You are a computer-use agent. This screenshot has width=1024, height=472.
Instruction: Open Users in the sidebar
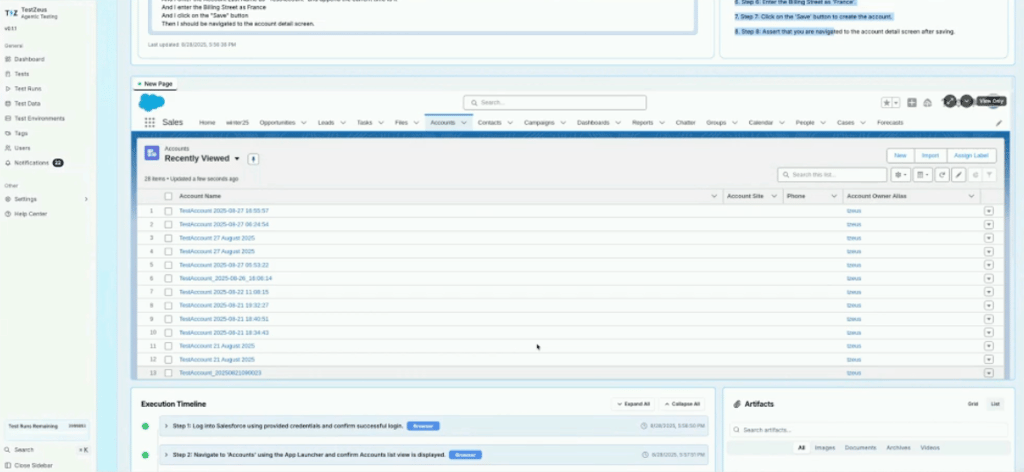click(x=22, y=148)
